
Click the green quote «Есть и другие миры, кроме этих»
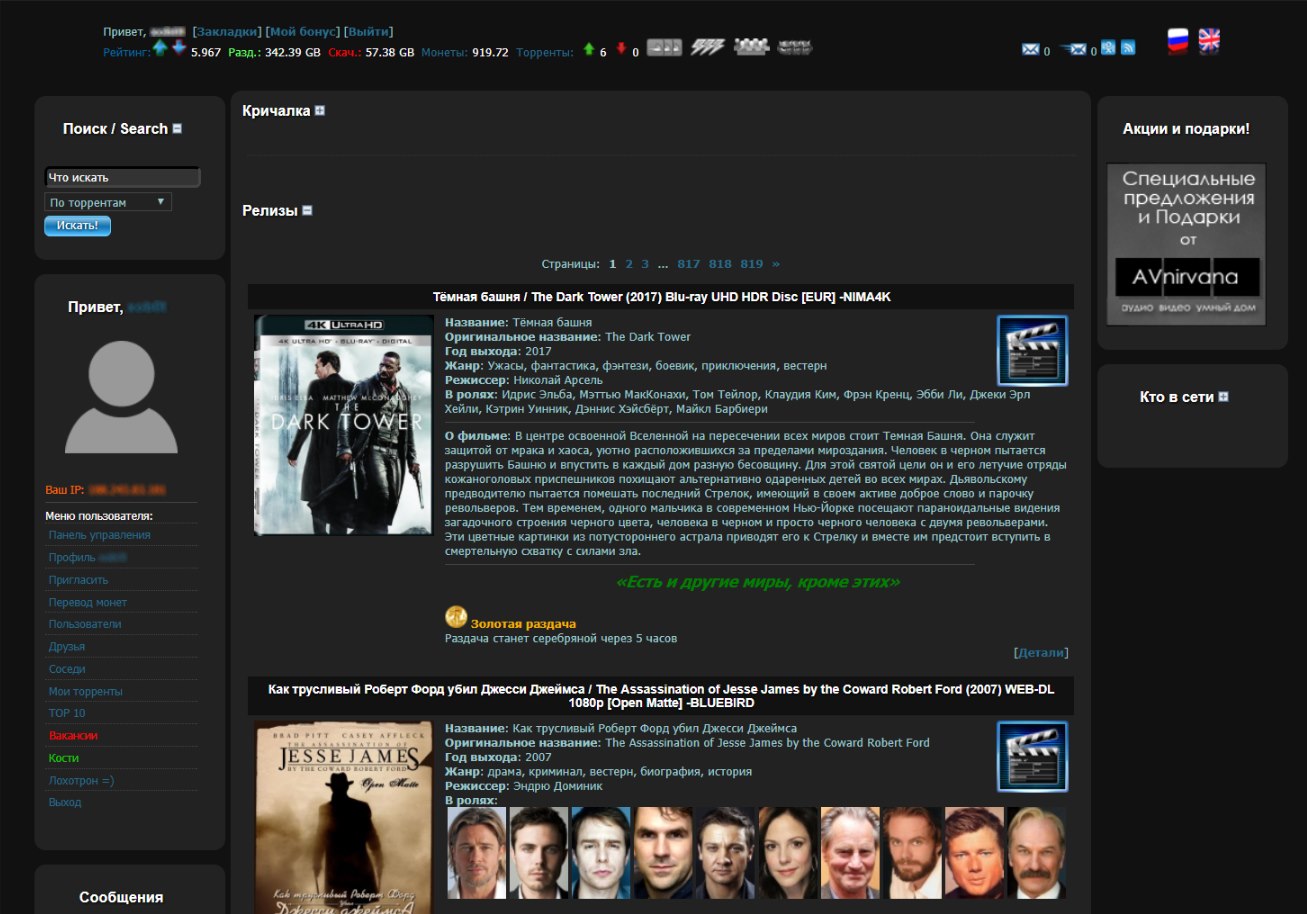point(758,582)
